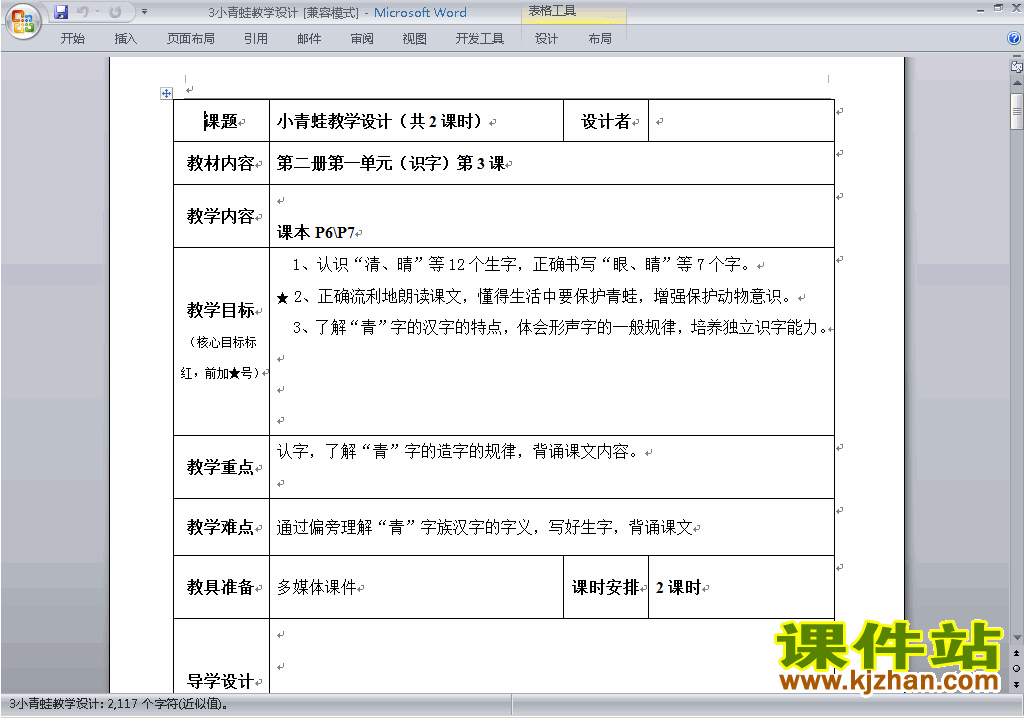This screenshot has height=718, width=1024.
Task: Click the 课时安排 label cell
Action: (606, 587)
